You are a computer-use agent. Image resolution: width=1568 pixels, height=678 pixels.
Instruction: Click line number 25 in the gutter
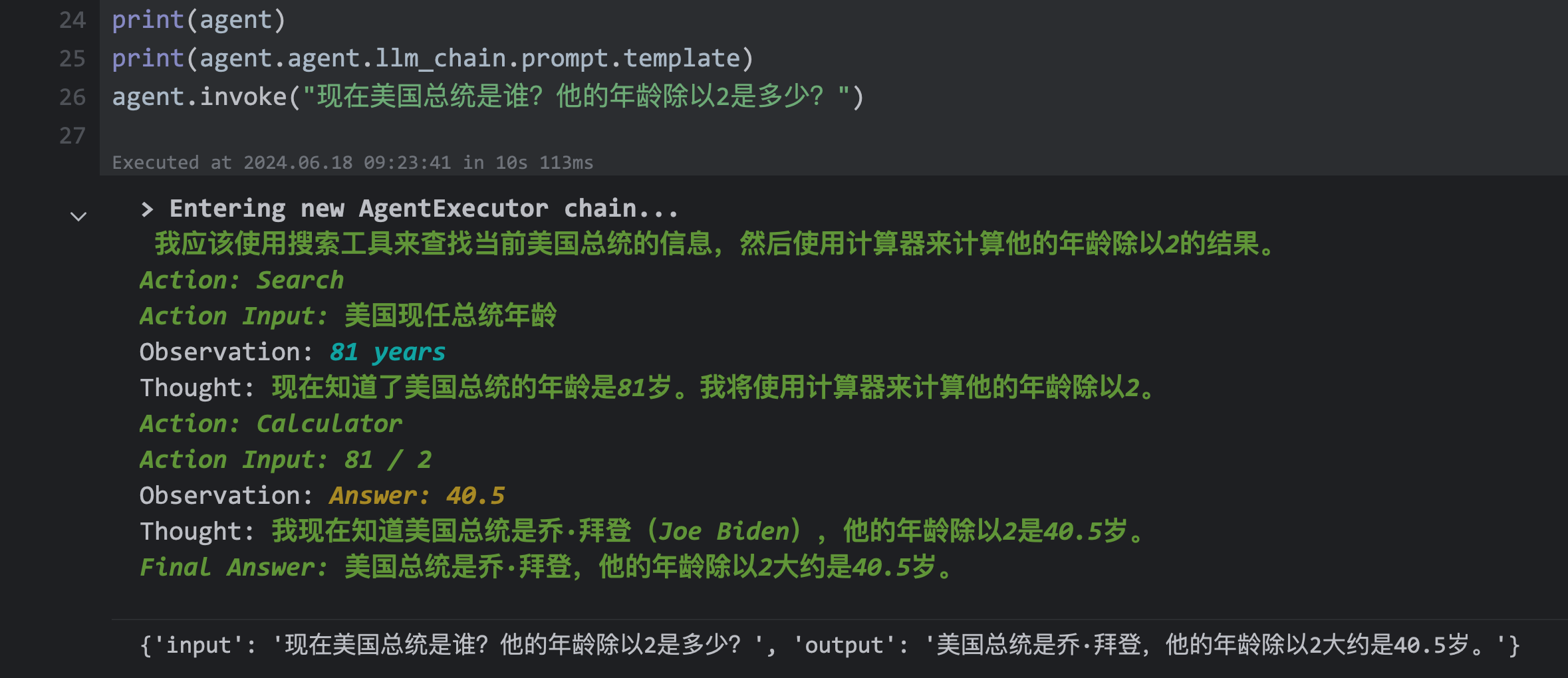click(72, 58)
